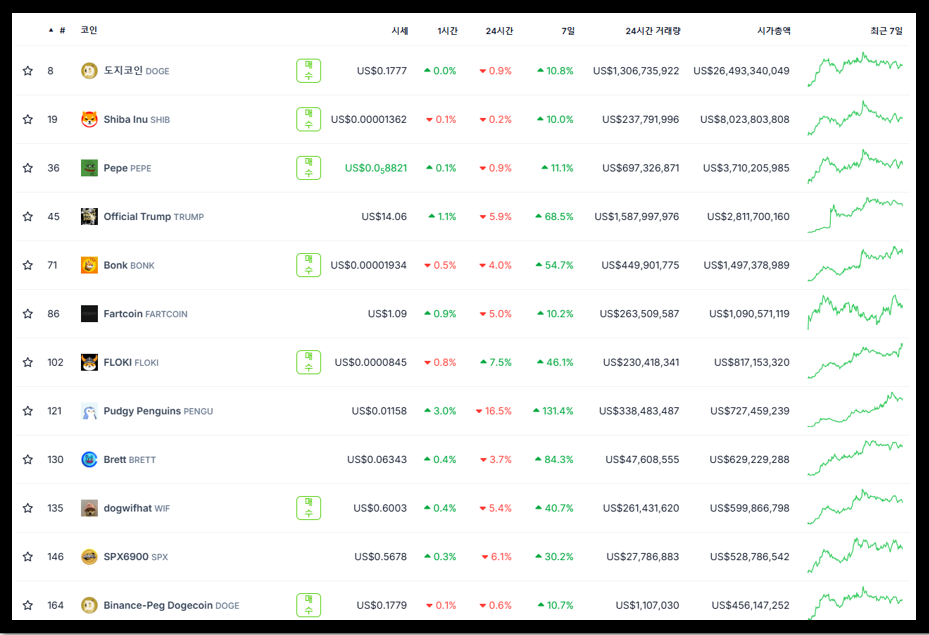View FLOKI 7-day sparkline chart

click(x=855, y=361)
